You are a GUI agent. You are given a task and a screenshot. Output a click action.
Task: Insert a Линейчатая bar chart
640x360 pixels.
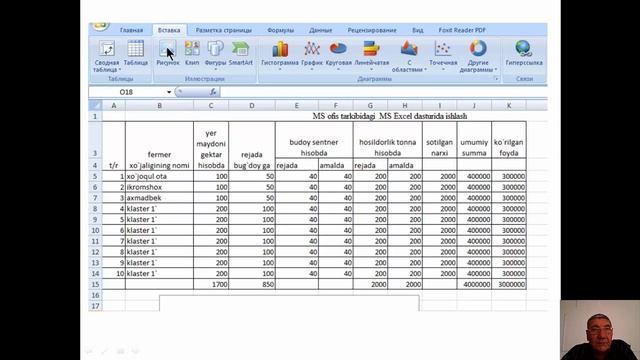[x=371, y=56]
